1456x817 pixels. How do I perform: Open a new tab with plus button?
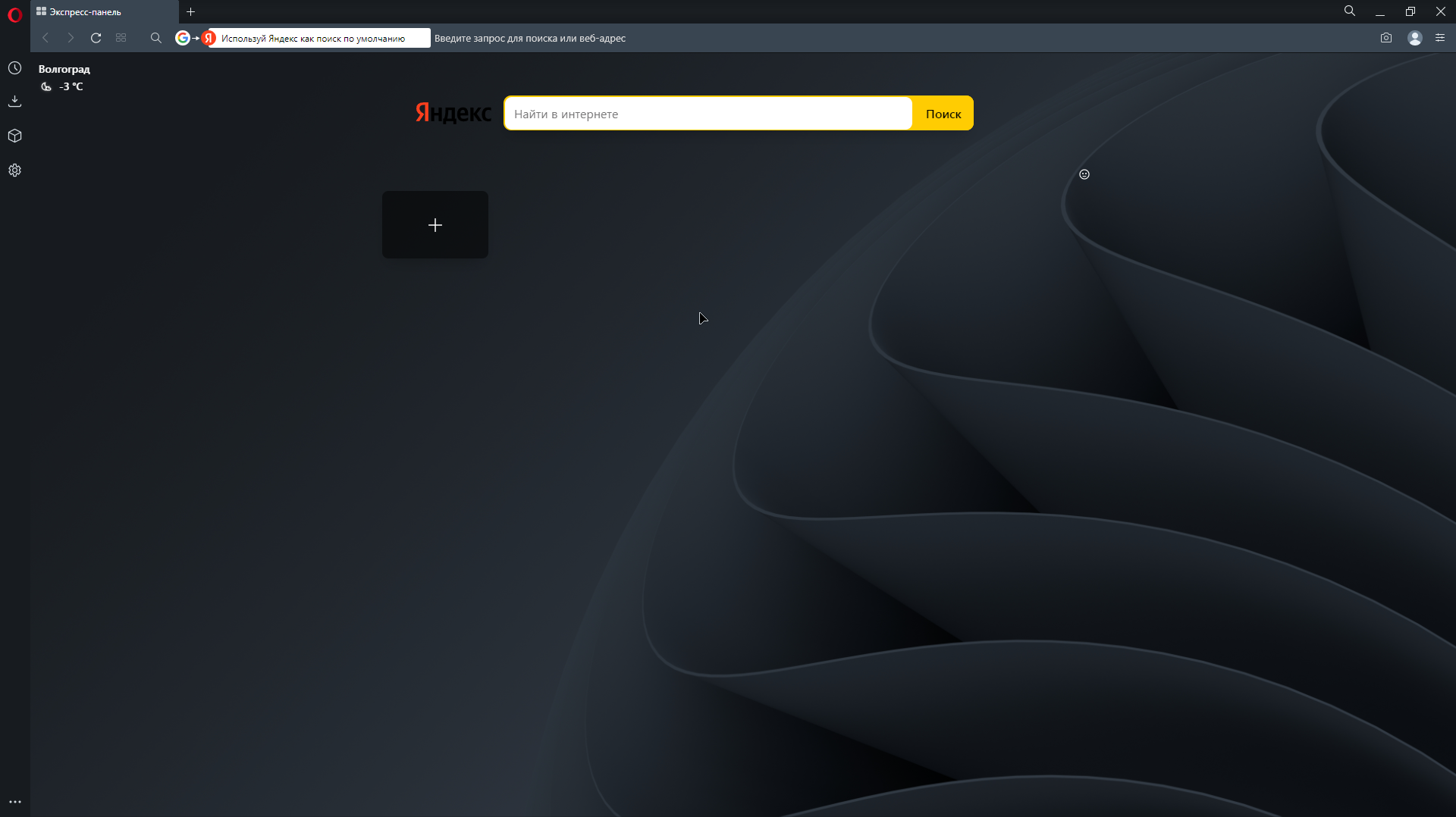tap(191, 12)
